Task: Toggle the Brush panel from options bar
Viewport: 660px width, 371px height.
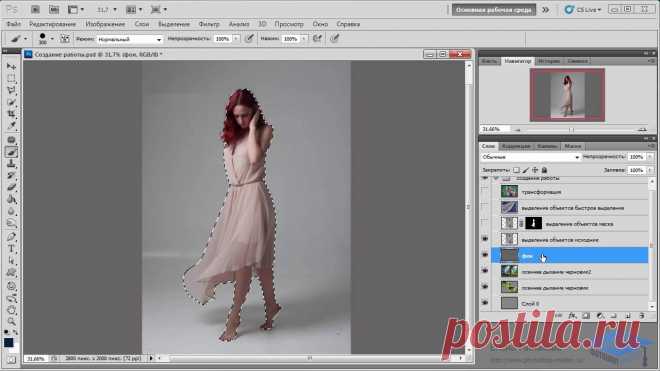Action: coord(65,39)
